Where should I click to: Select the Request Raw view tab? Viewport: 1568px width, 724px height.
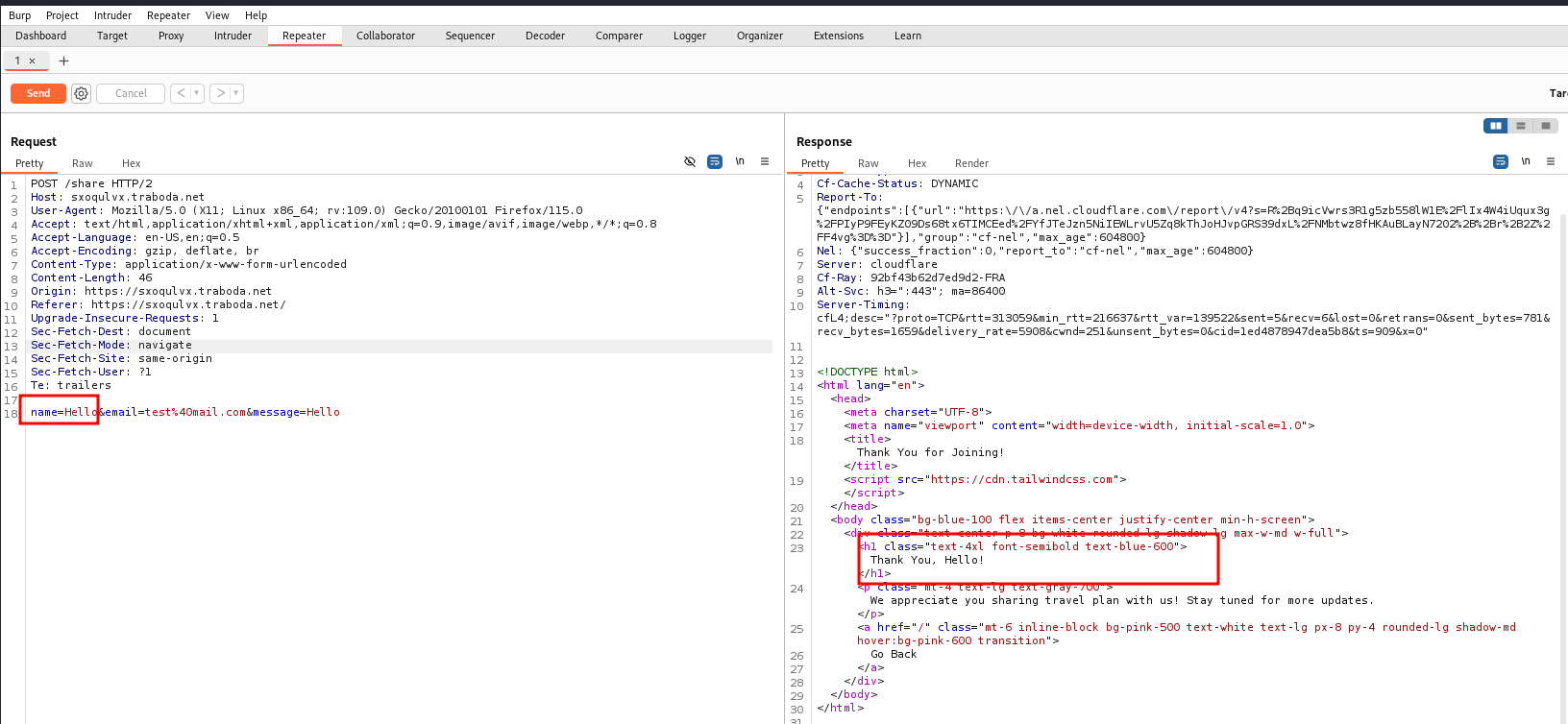click(x=83, y=163)
